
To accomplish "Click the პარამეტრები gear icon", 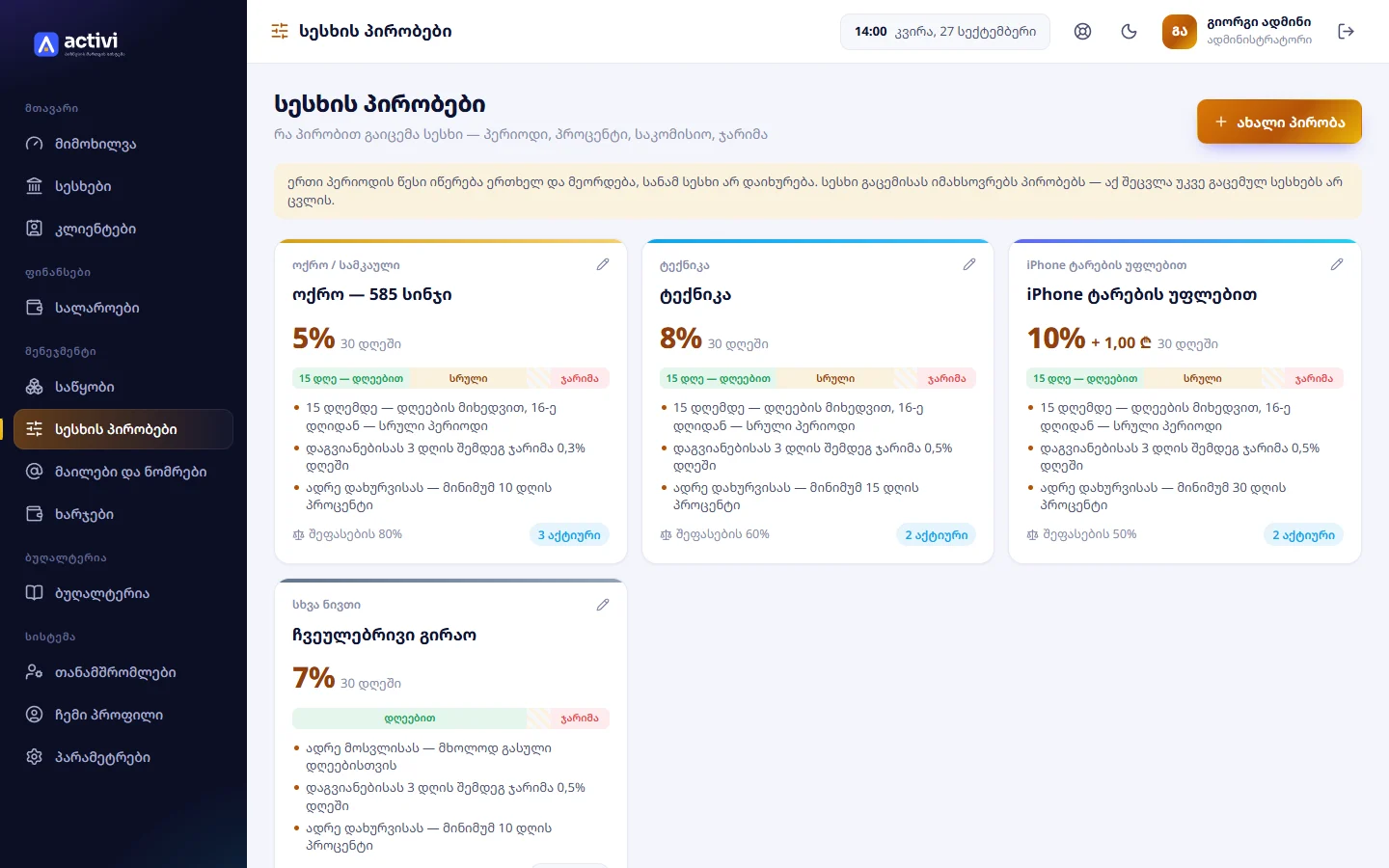I will 35,757.
